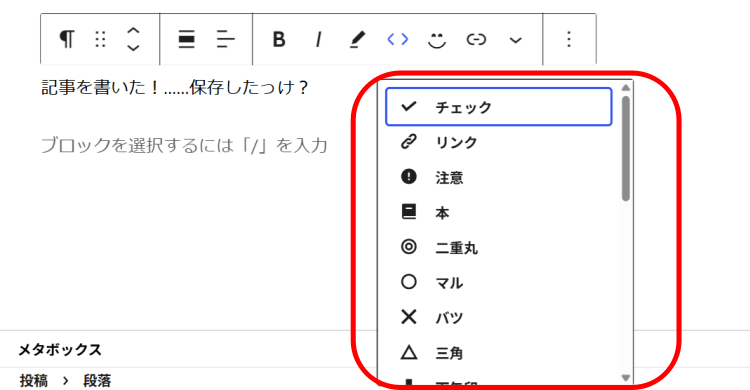Select 本 from the icon list
750x390 pixels.
pos(498,212)
